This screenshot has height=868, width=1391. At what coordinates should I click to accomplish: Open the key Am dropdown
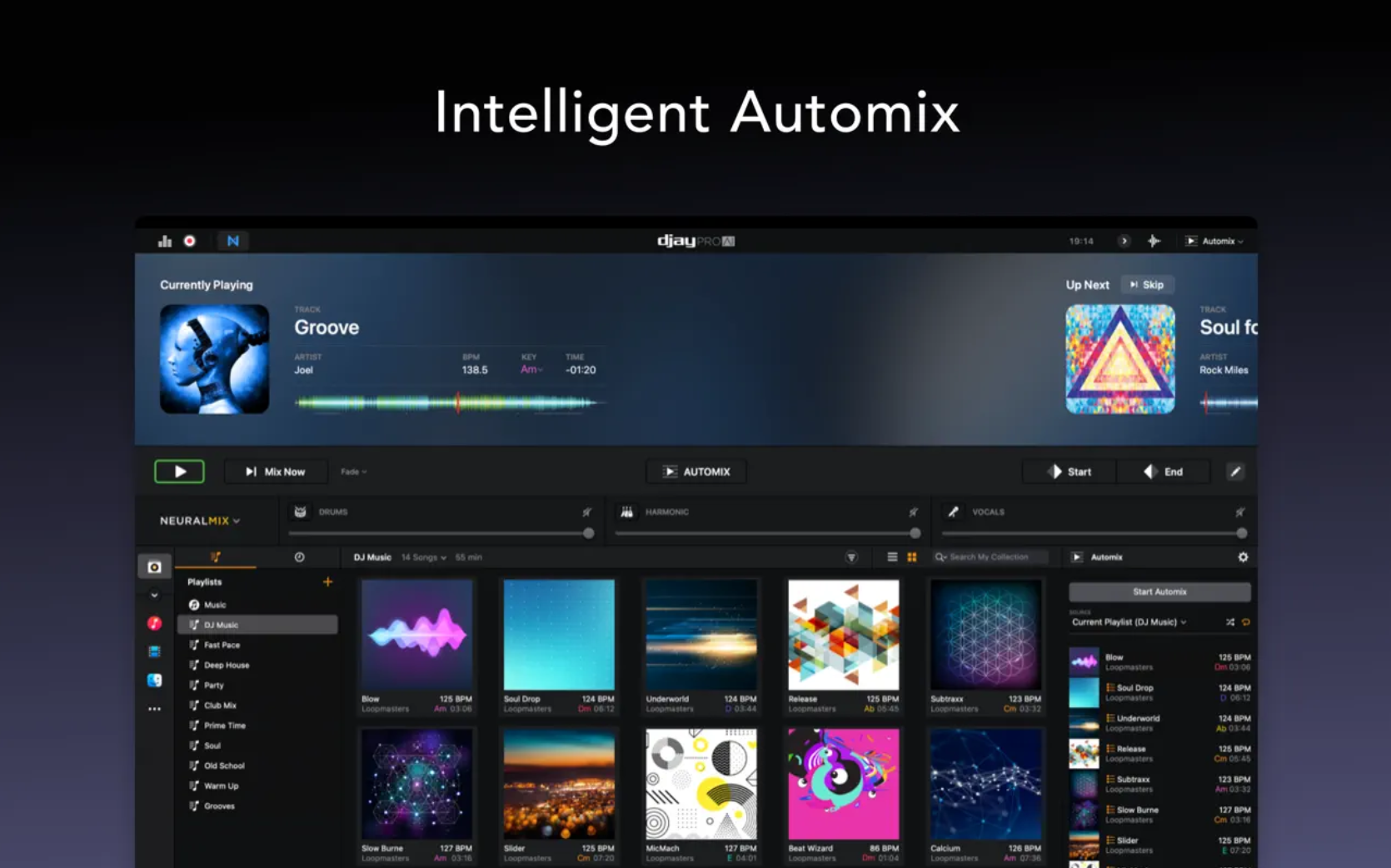click(531, 370)
